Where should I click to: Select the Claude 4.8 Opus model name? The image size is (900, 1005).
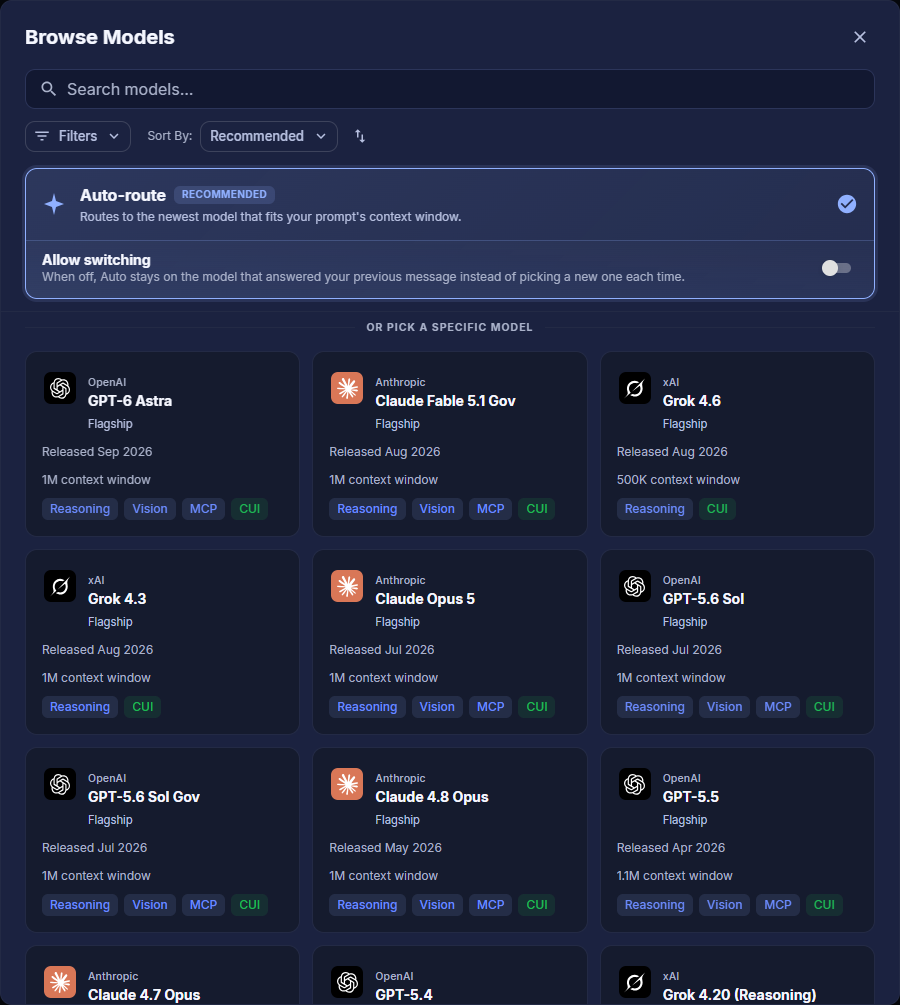pos(431,797)
